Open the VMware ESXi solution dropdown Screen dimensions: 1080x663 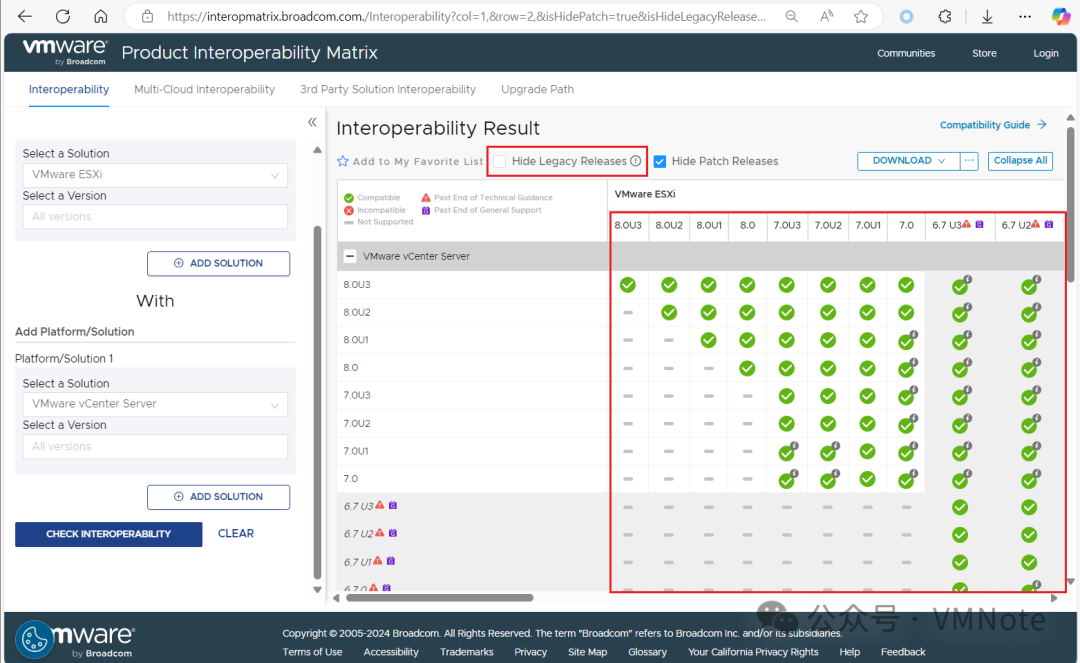(155, 175)
